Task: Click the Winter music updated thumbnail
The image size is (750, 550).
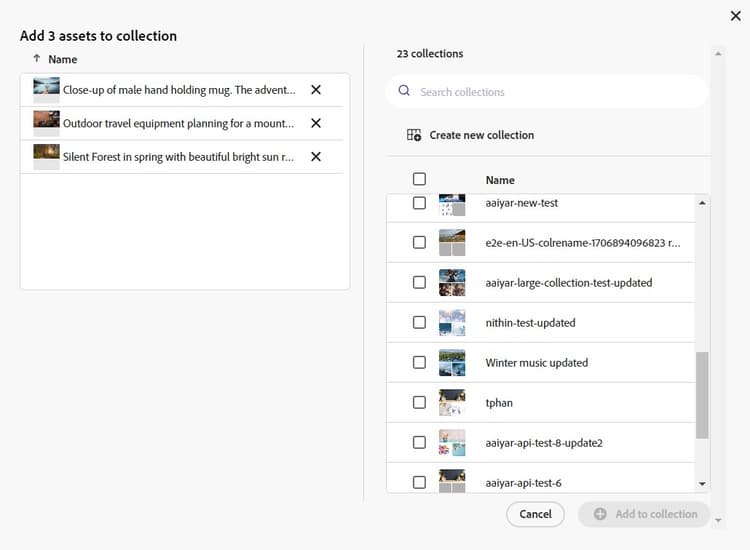Action: click(x=452, y=362)
